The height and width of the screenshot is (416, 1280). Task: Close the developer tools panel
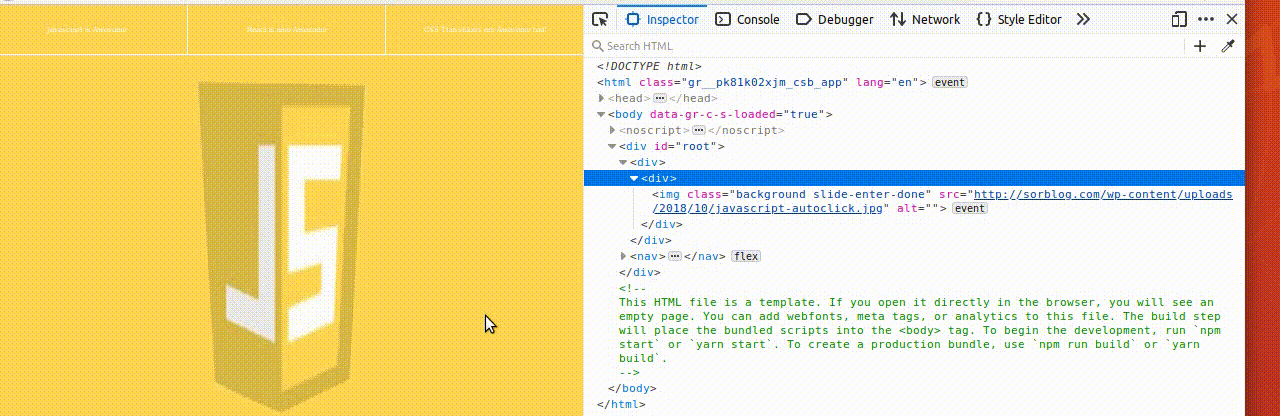coord(1232,19)
